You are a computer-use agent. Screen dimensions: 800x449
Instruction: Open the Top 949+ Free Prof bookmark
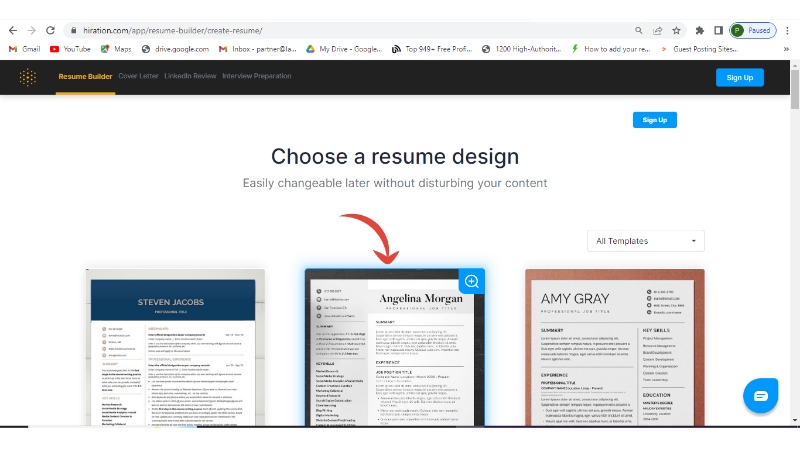432,49
